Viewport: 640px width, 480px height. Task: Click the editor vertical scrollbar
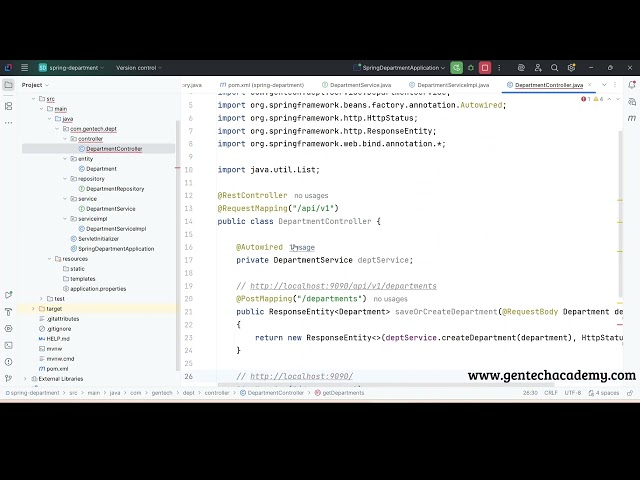620,214
